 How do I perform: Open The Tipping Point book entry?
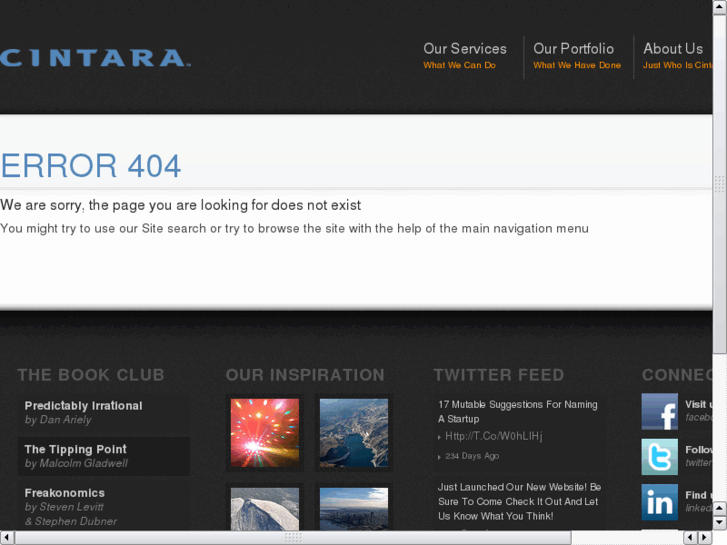point(104,456)
